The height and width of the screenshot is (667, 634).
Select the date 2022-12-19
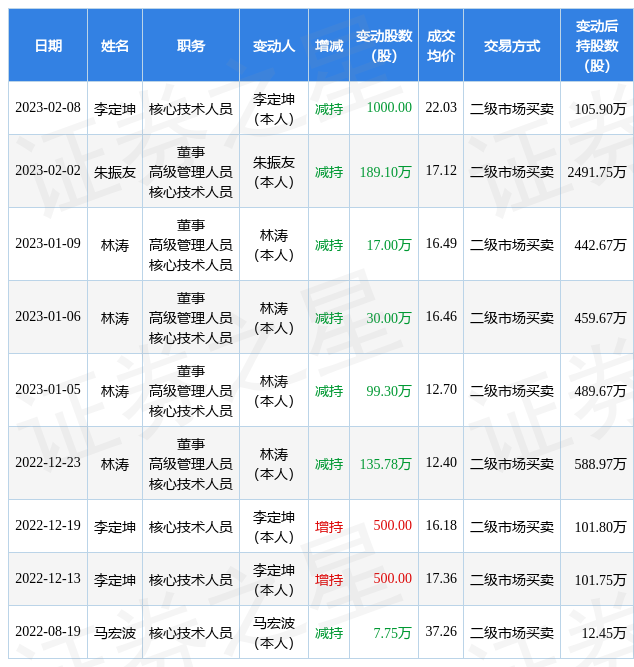pyautogui.click(x=48, y=526)
